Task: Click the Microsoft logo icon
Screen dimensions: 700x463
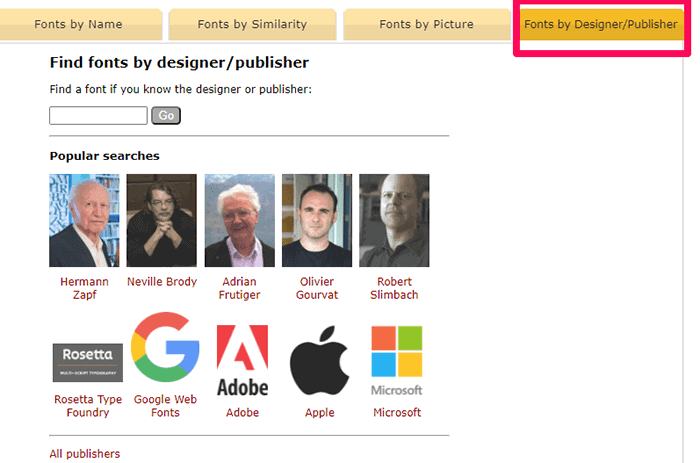Action: pyautogui.click(x=397, y=360)
